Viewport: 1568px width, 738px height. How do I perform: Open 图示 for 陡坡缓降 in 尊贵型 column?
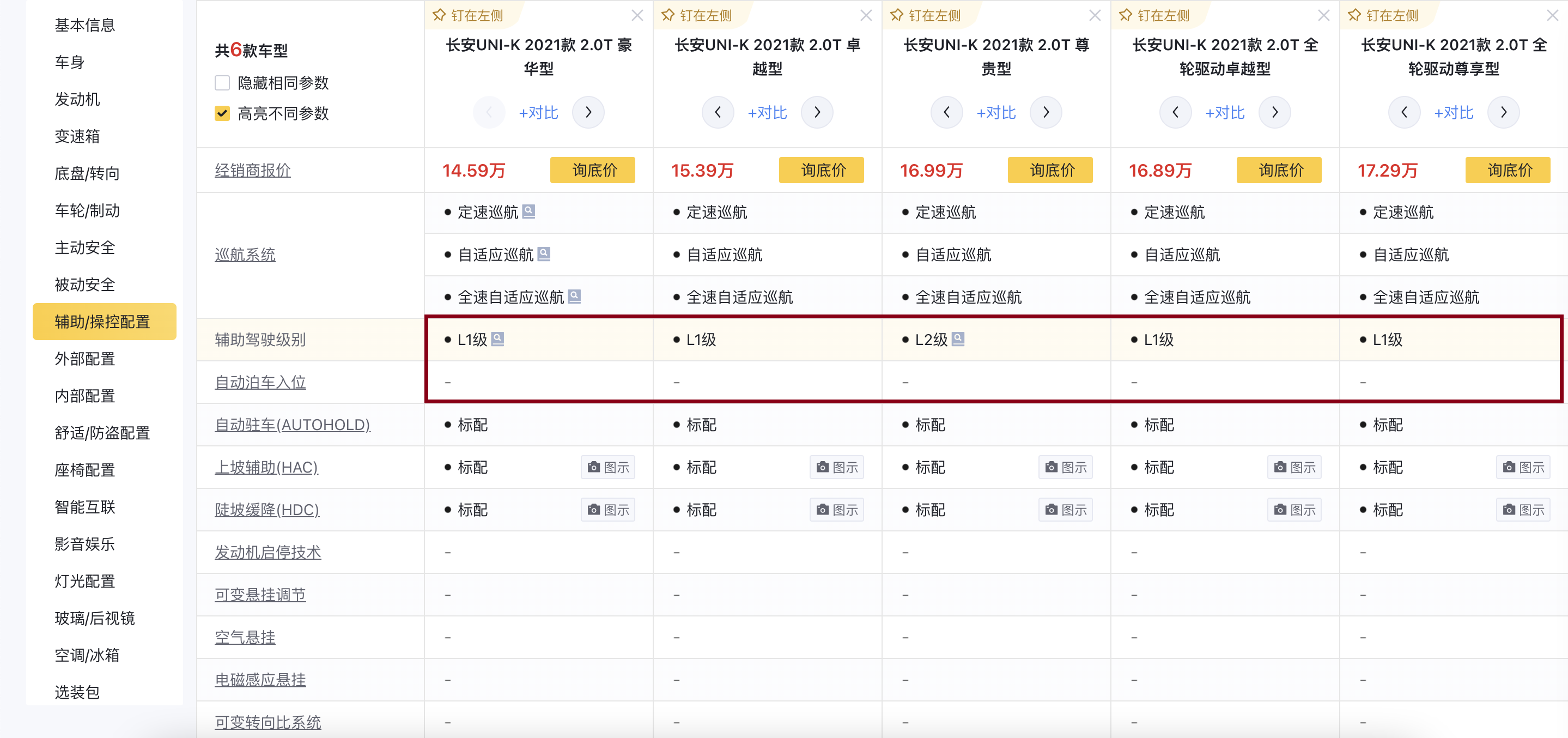tap(1065, 510)
